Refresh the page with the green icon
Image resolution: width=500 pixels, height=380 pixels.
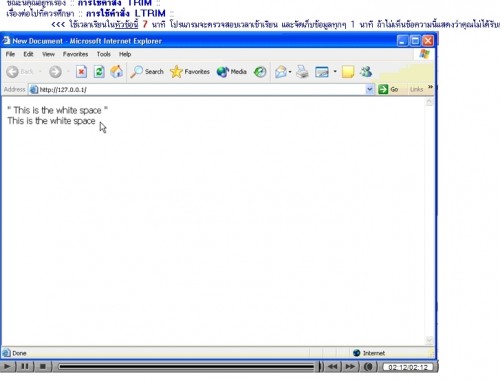(99, 72)
